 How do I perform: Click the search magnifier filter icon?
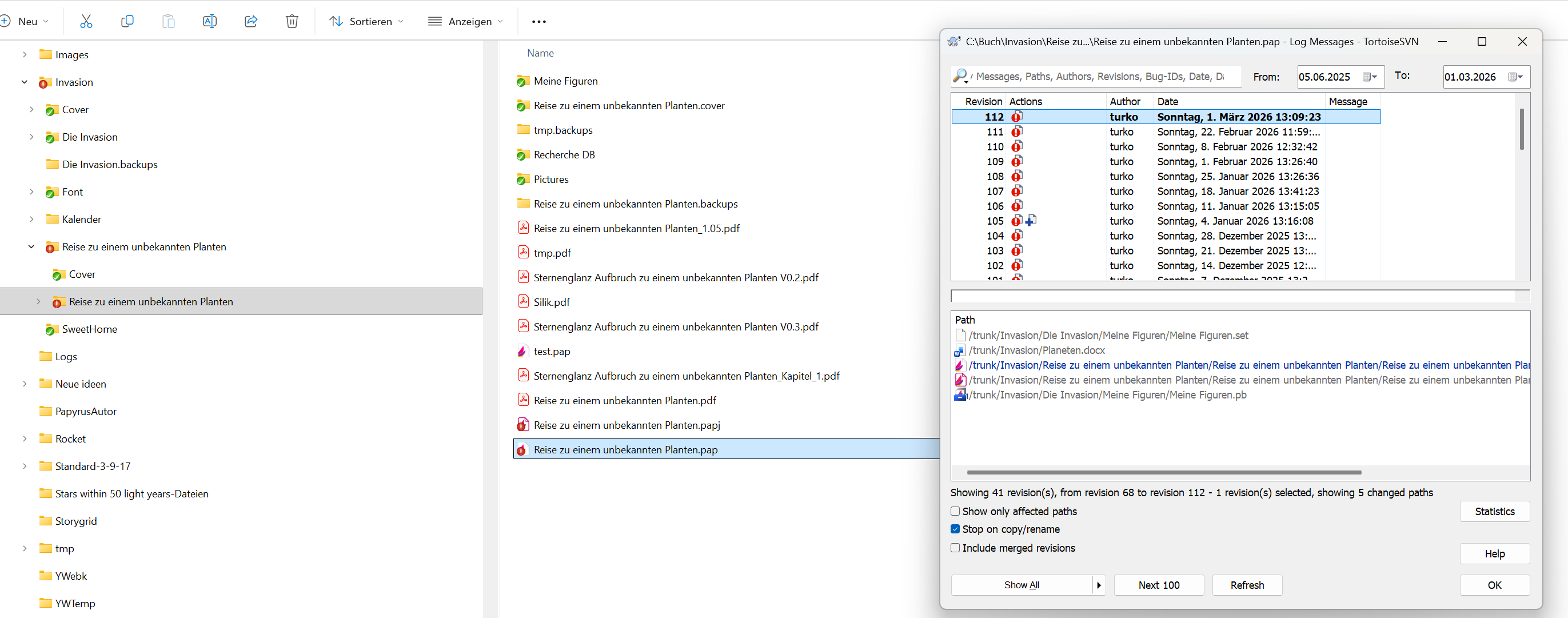961,76
